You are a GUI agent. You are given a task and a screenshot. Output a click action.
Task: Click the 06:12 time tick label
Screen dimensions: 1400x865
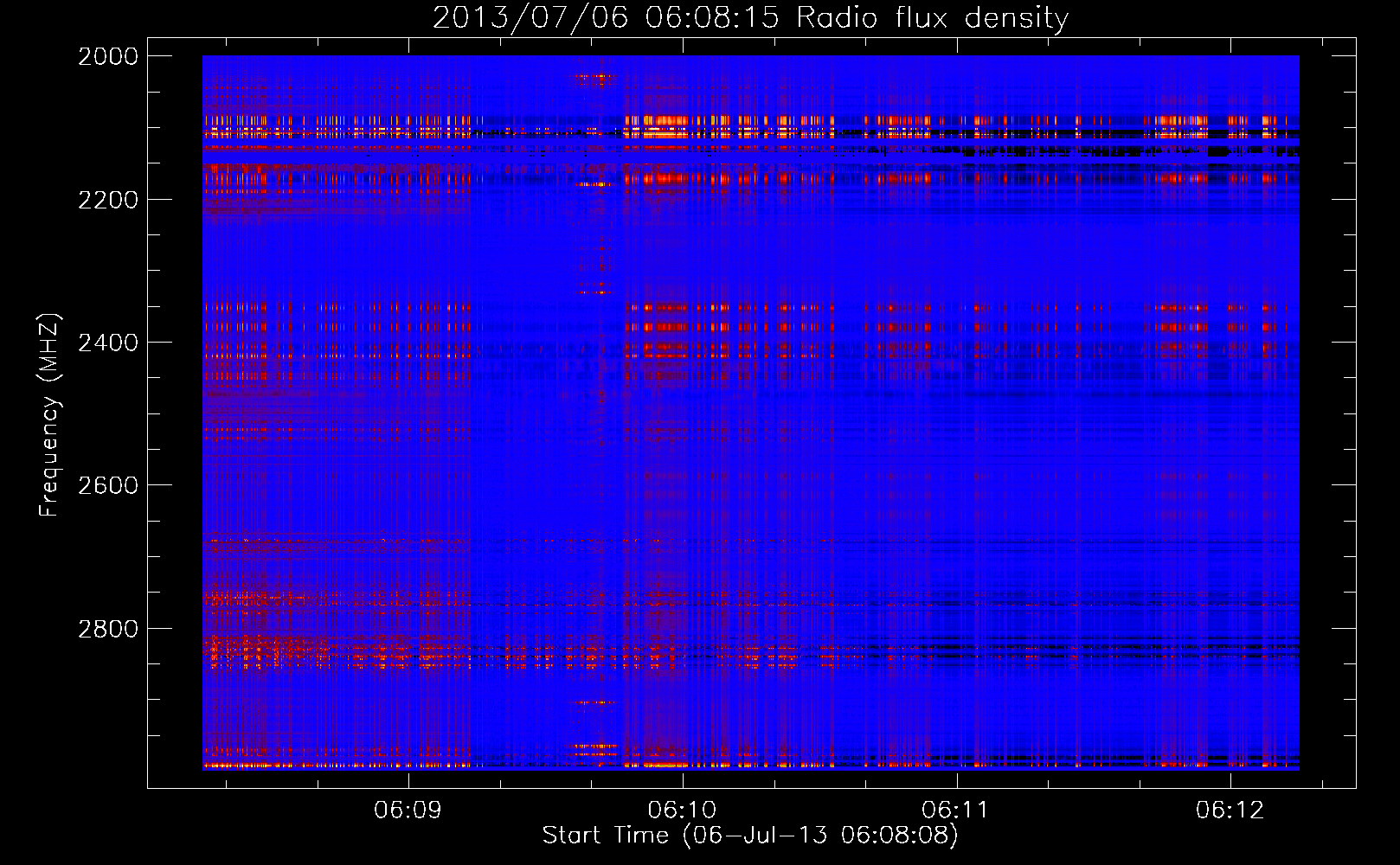pyautogui.click(x=1230, y=811)
